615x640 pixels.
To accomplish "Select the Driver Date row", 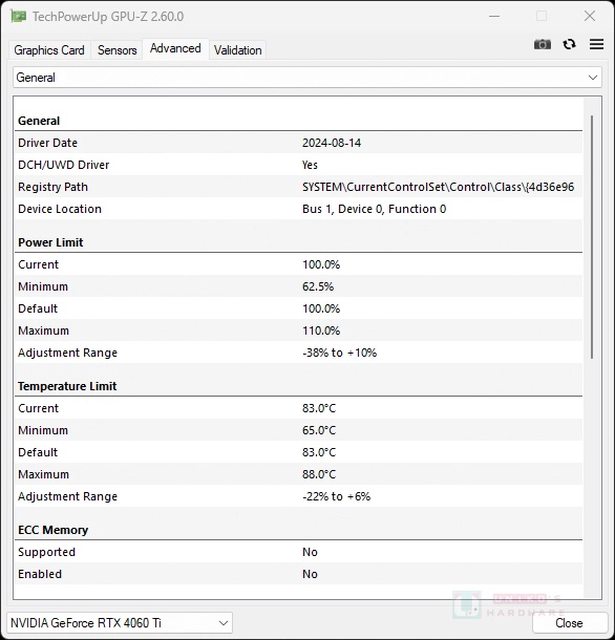I will pyautogui.click(x=298, y=143).
